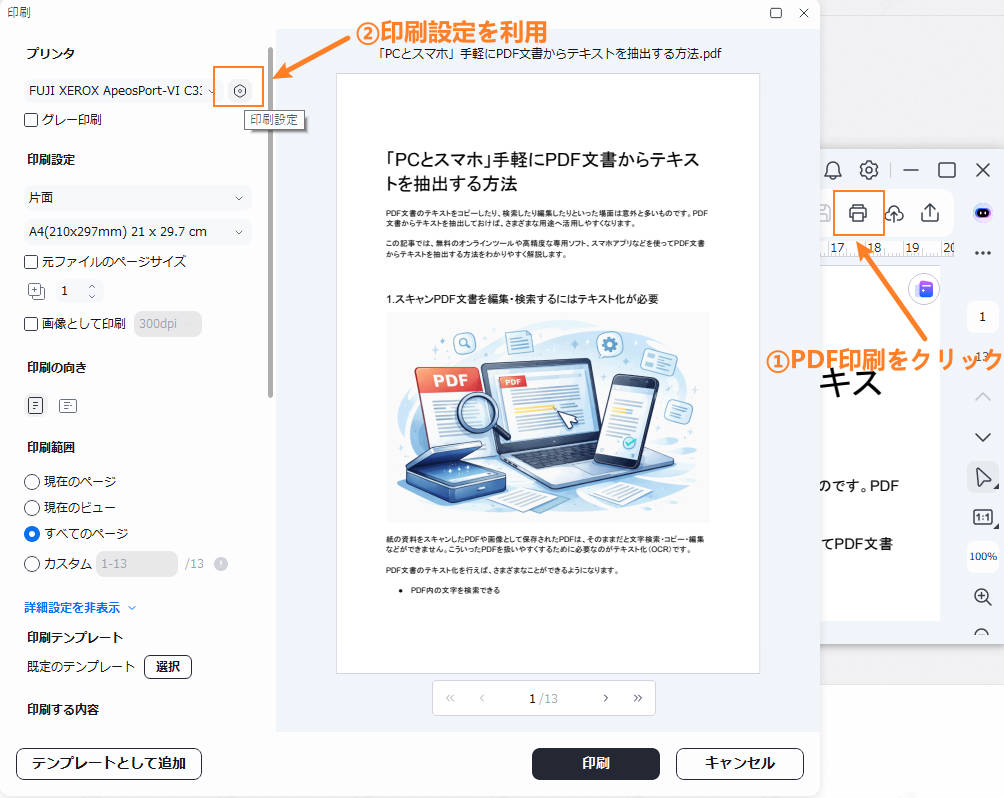Click the selection arrow tool in right sidebar

pos(982,477)
